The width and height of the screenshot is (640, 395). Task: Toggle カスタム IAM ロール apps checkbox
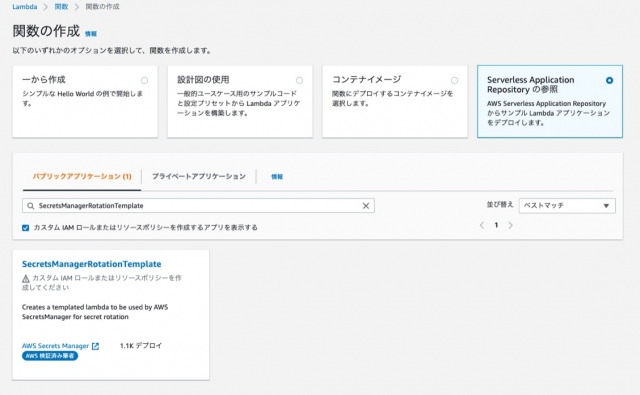pyautogui.click(x=25, y=228)
